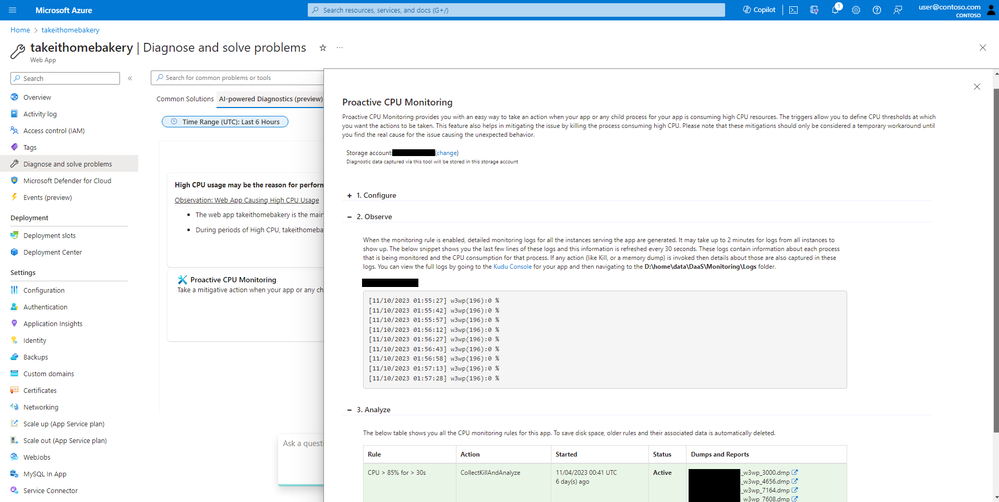The image size is (999, 502).
Task: Click Search for common problems or tools
Action: (x=237, y=78)
